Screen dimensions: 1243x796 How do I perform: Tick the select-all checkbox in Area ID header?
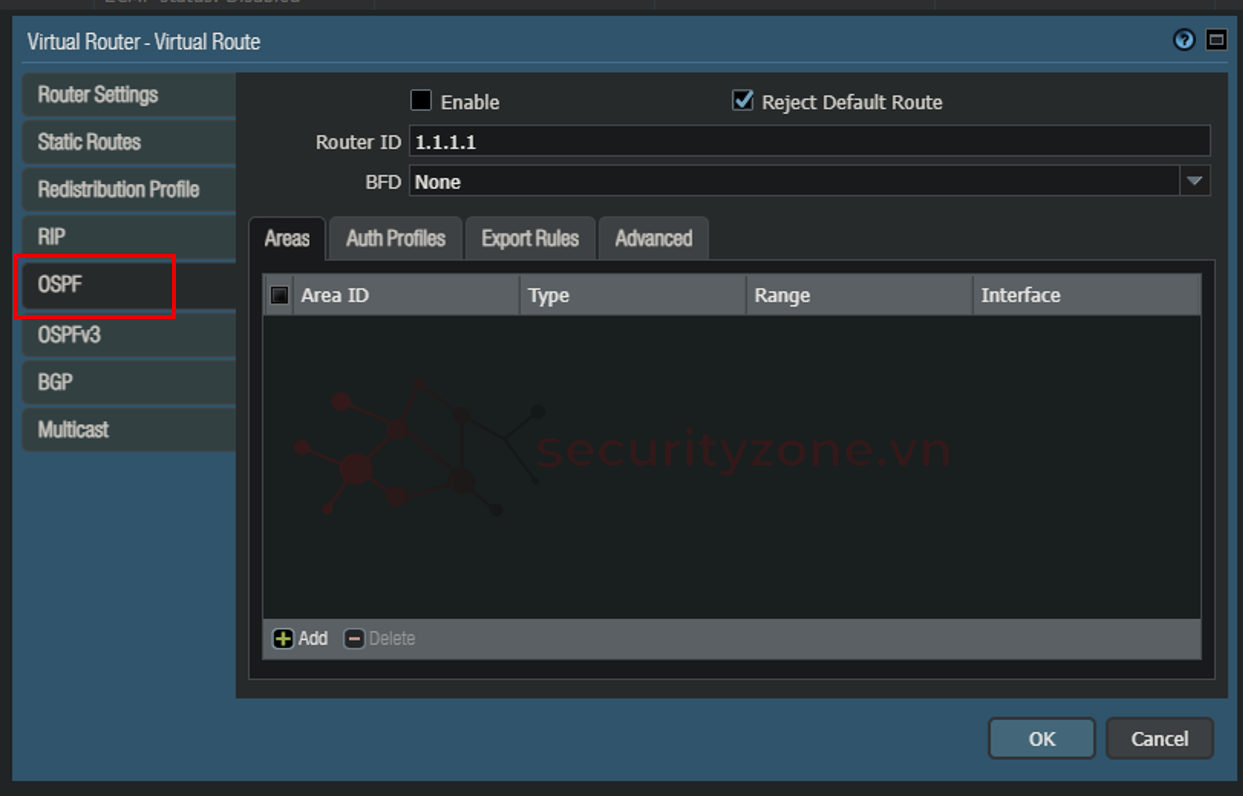click(x=280, y=295)
